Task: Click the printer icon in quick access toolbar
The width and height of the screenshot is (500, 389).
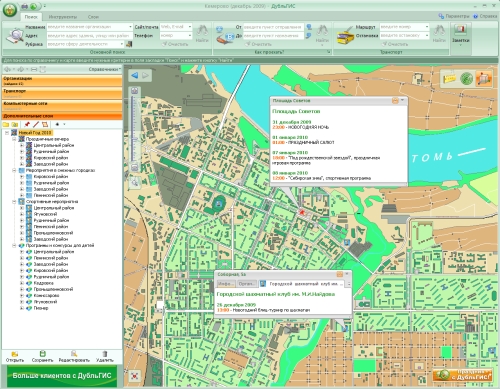Action: click(25, 6)
